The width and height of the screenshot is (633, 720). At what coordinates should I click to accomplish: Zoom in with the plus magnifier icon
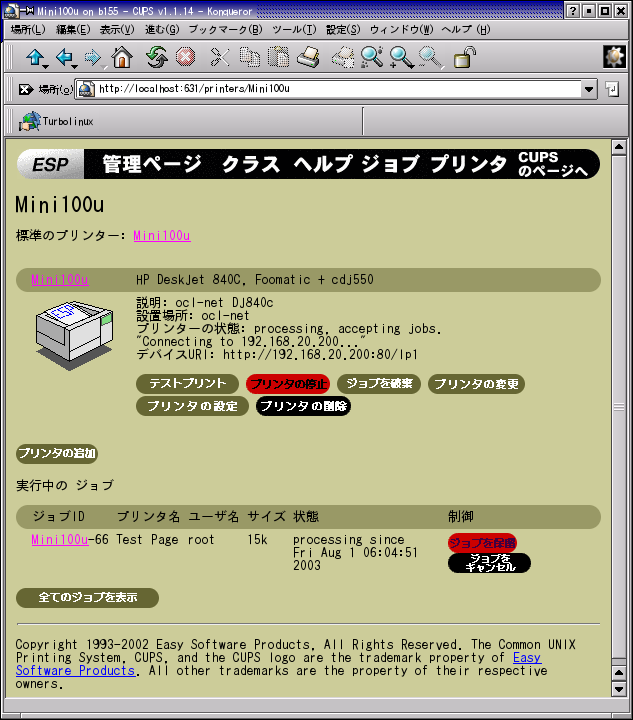tap(401, 58)
